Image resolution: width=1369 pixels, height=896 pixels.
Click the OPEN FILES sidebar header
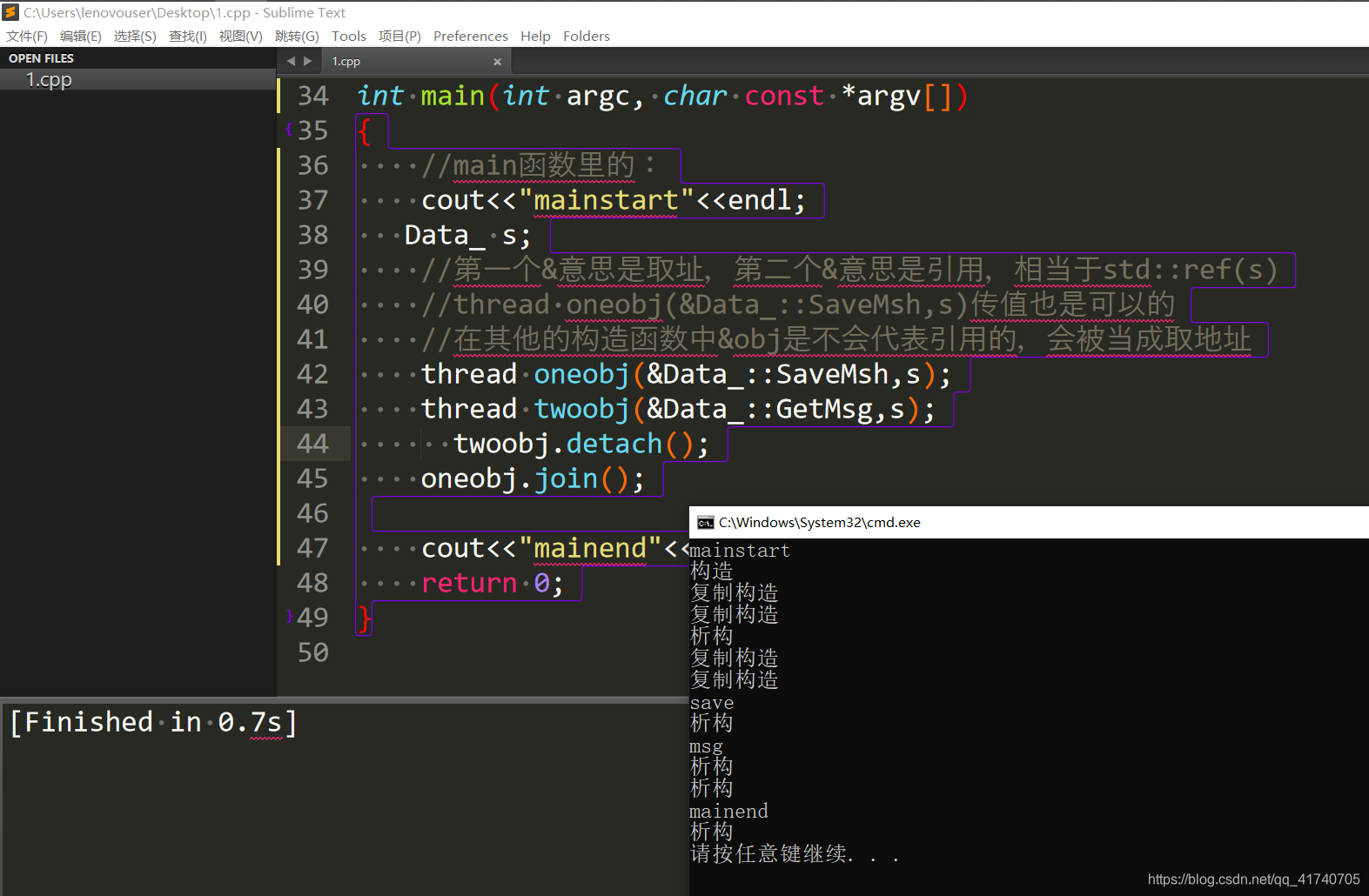pyautogui.click(x=41, y=58)
